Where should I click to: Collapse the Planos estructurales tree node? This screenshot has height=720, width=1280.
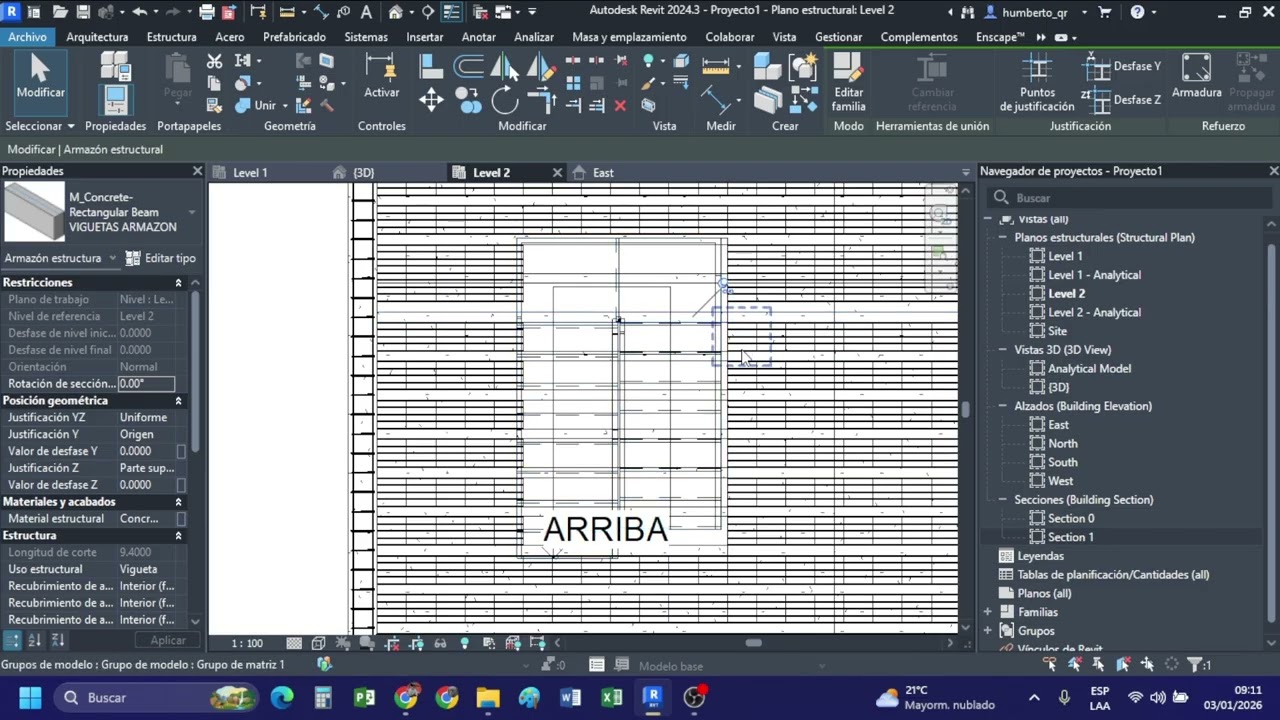point(1003,238)
